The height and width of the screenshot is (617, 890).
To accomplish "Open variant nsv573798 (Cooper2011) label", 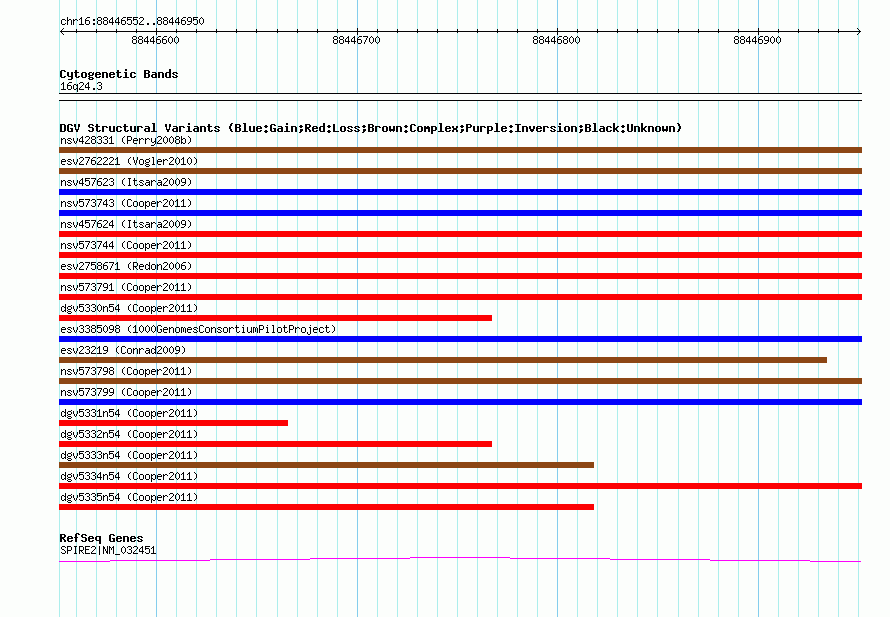I will 126,371.
